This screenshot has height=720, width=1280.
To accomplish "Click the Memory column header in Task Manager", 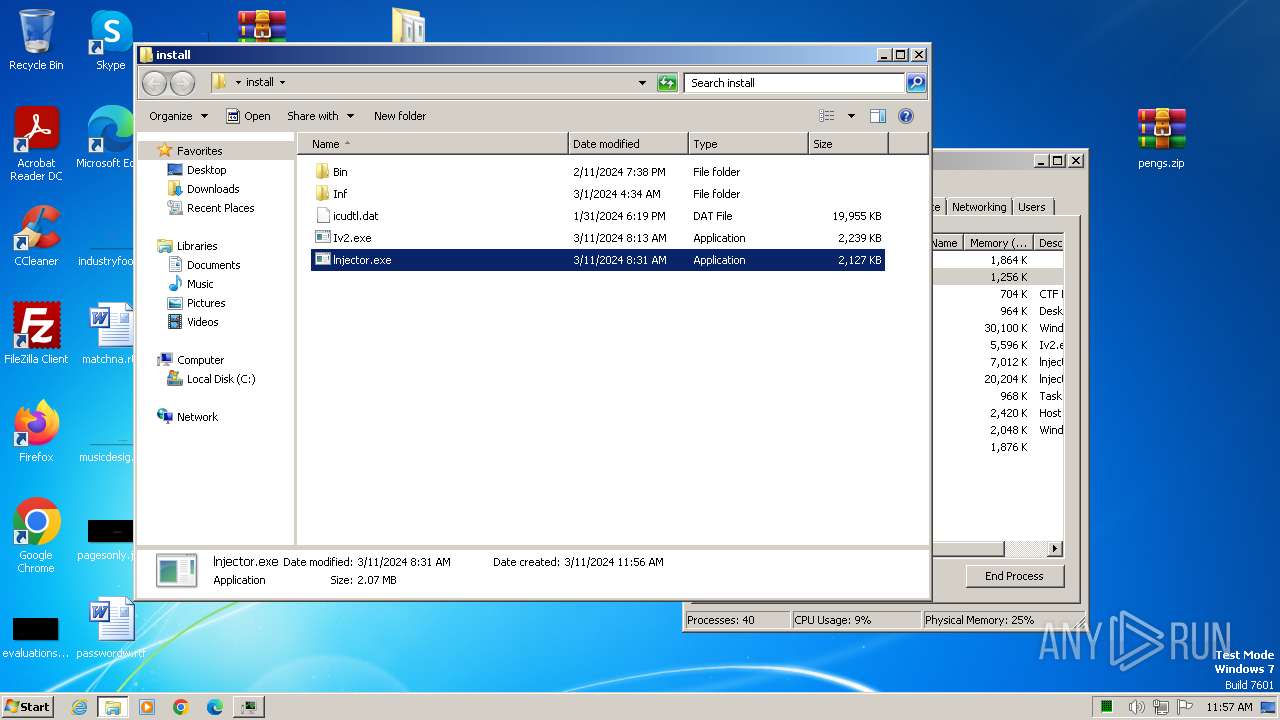I will [998, 243].
